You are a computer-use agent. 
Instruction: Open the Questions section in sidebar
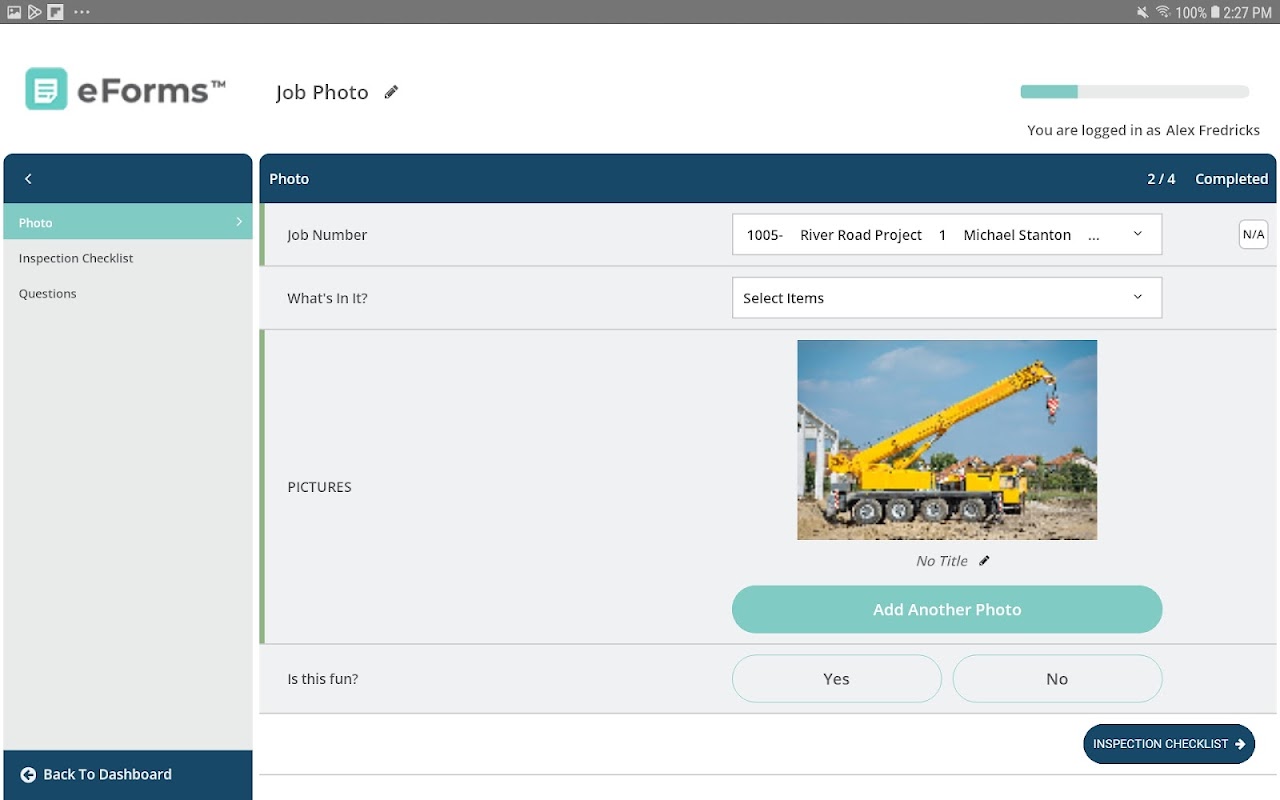click(x=48, y=294)
